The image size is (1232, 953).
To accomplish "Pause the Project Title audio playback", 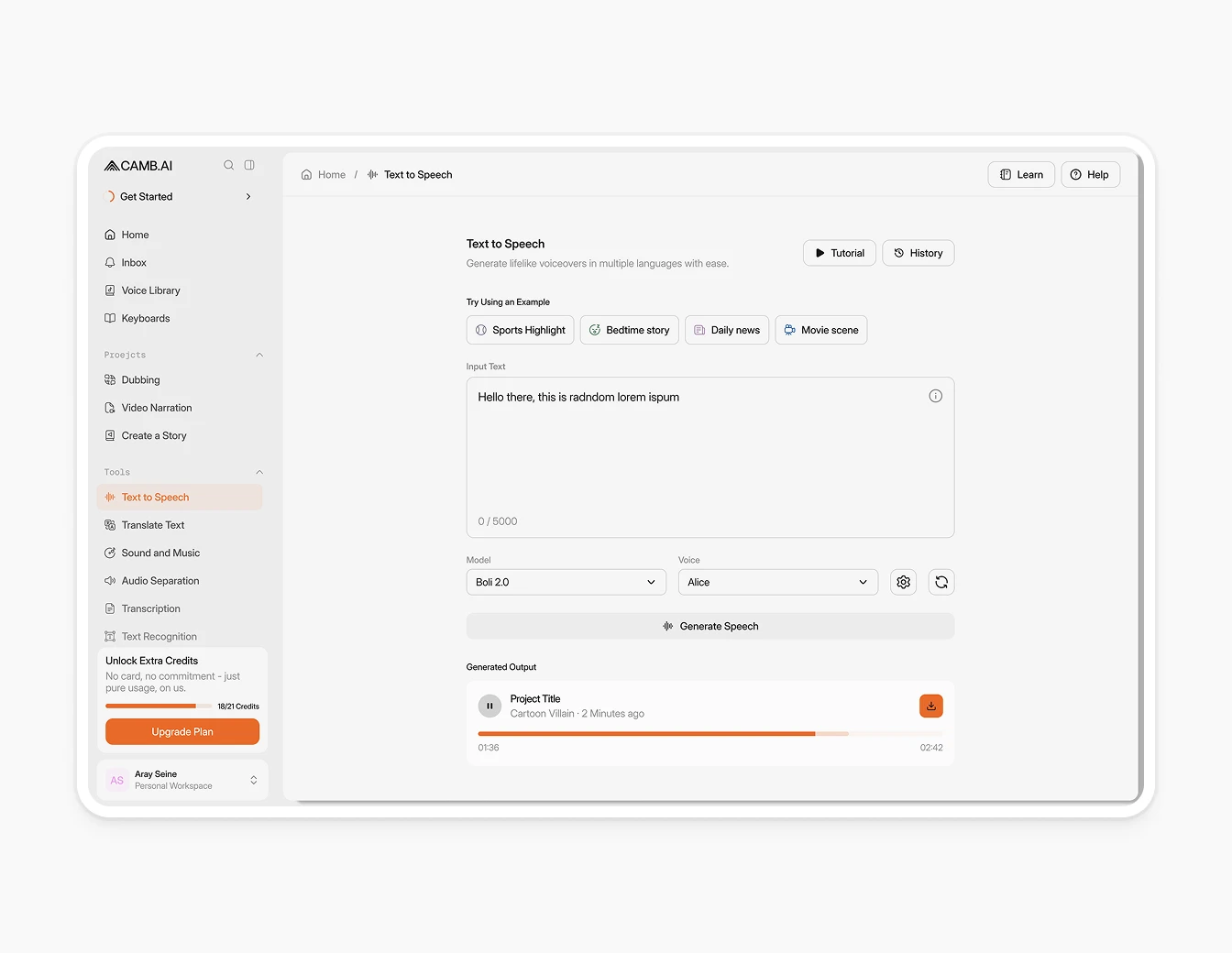I will [489, 706].
